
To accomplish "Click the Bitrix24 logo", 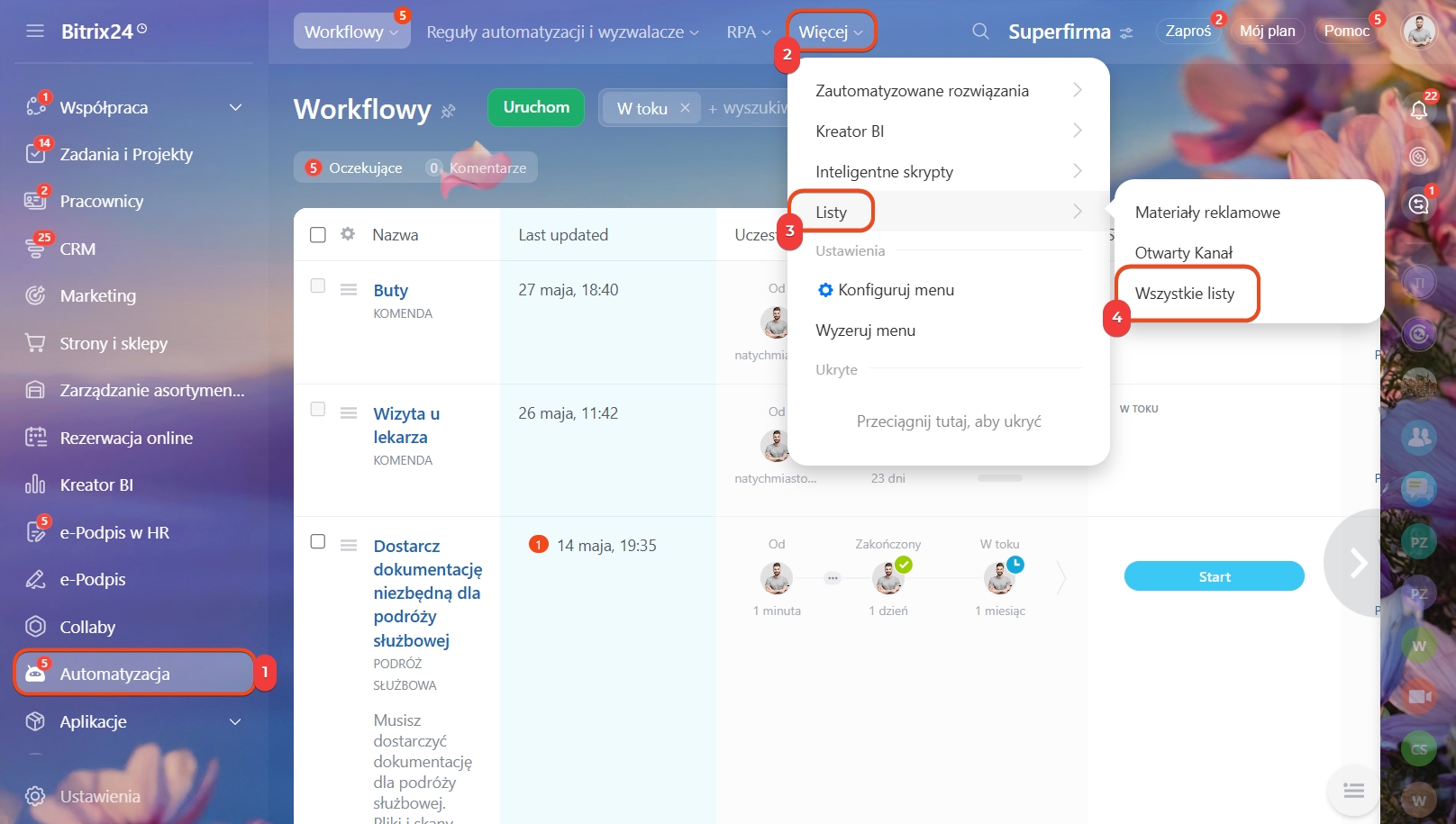I will coord(104,32).
